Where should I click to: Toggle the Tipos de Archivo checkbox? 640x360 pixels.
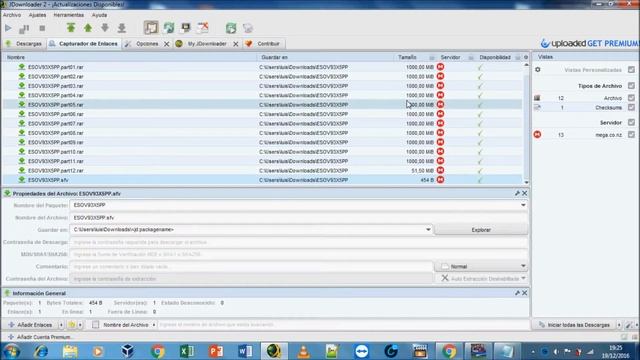coord(631,86)
